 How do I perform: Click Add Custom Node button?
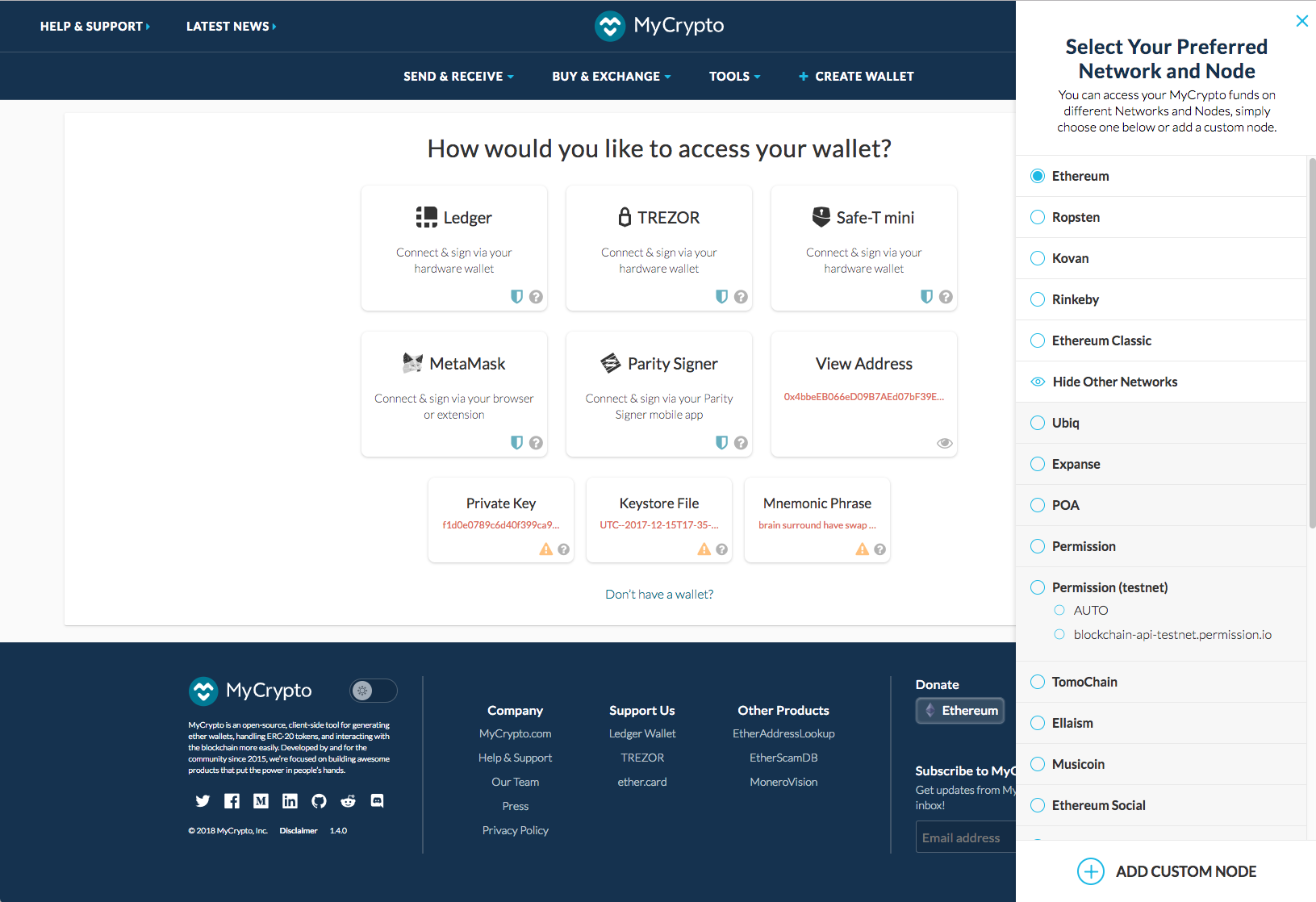(x=1167, y=871)
